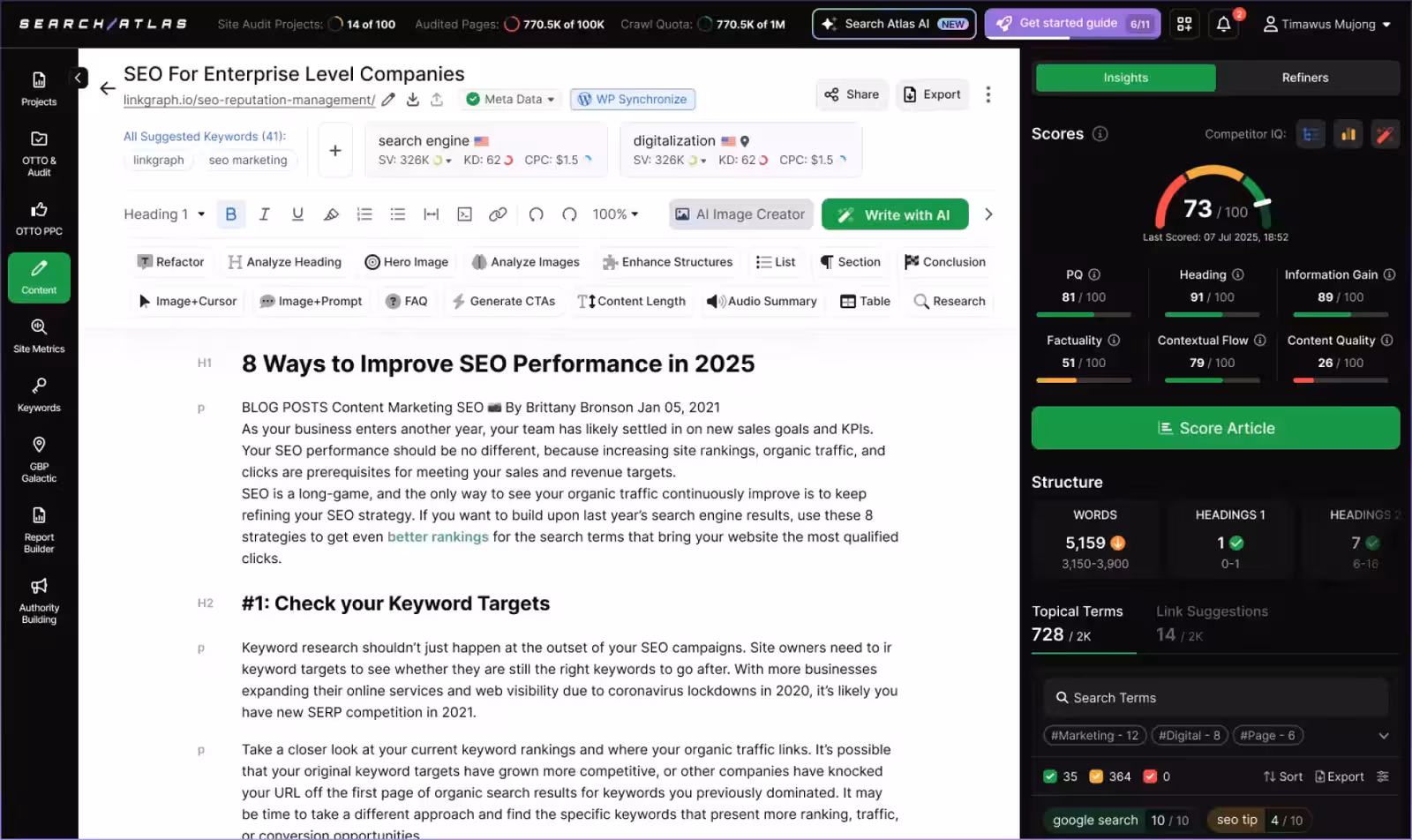This screenshot has height=840, width=1412.
Task: Toggle the red terms checkbox showing 0
Action: click(x=1151, y=776)
